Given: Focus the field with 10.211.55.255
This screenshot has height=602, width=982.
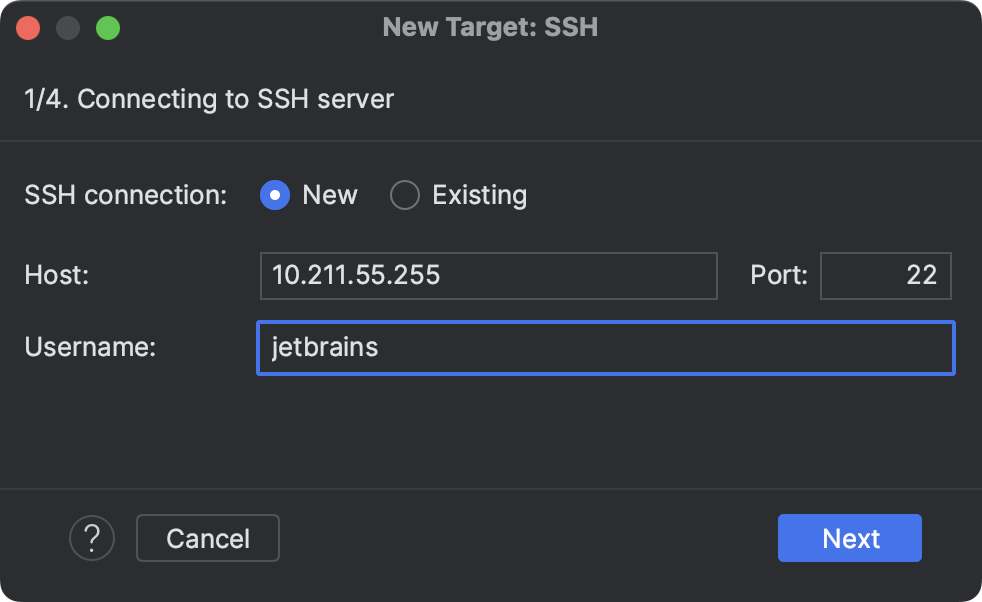Looking at the screenshot, I should [x=488, y=276].
